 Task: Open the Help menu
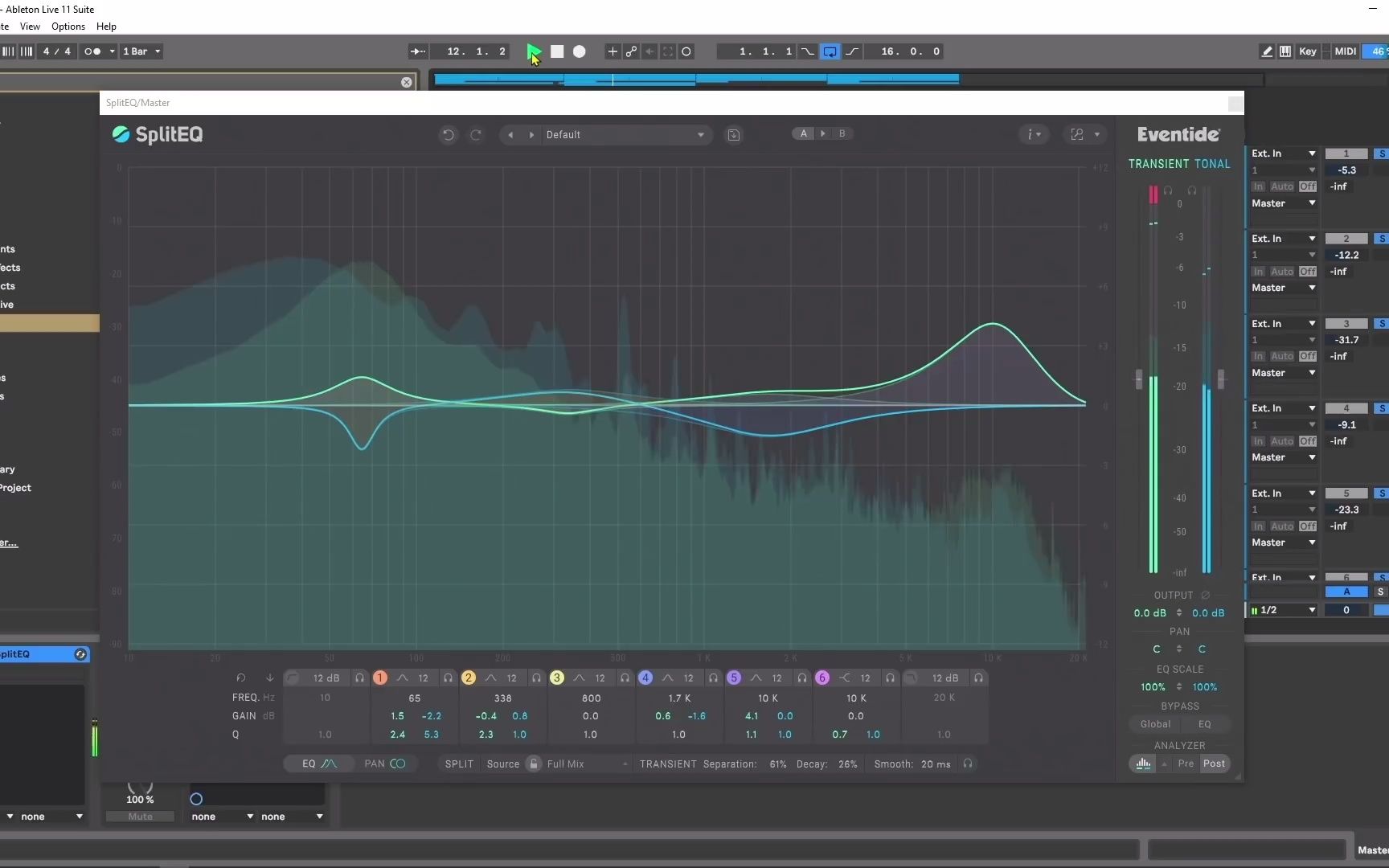(106, 27)
